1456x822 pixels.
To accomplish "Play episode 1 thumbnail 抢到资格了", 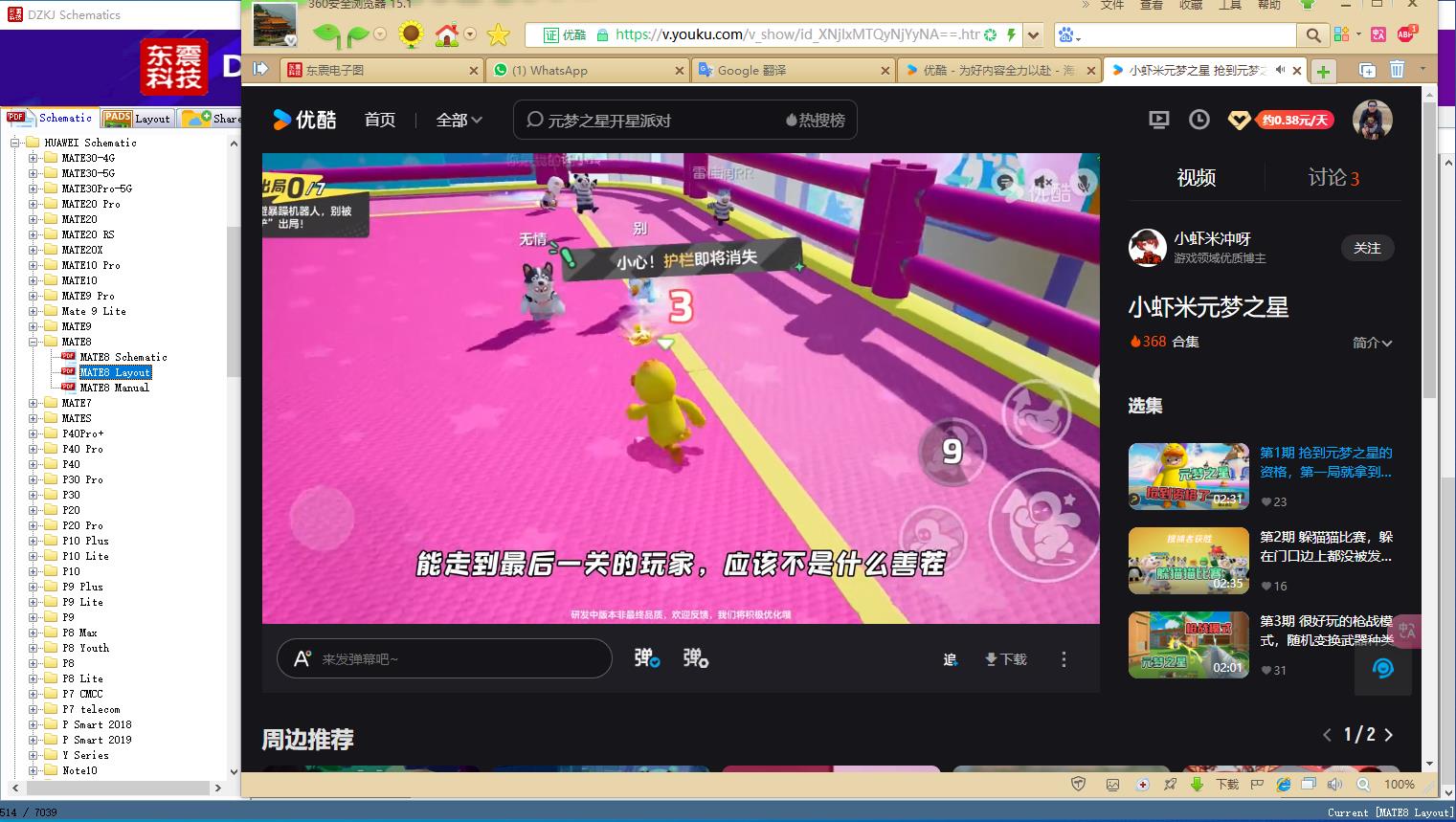I will tap(1189, 476).
